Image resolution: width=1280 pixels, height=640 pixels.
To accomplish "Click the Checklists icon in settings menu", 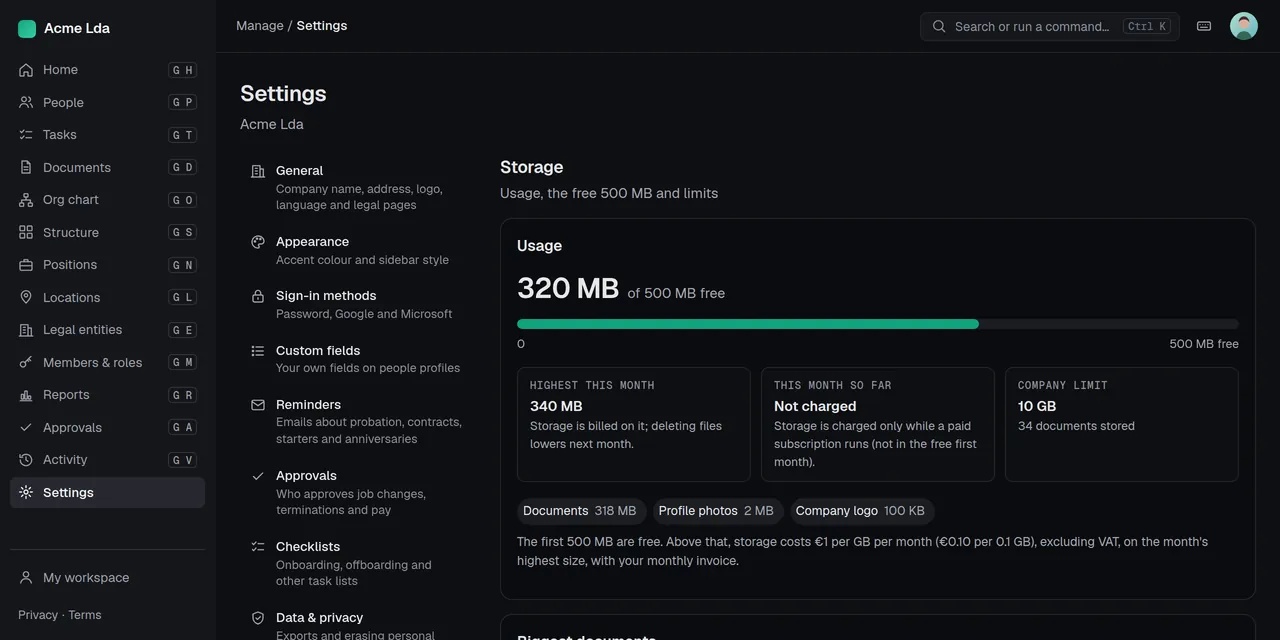I will [x=258, y=547].
